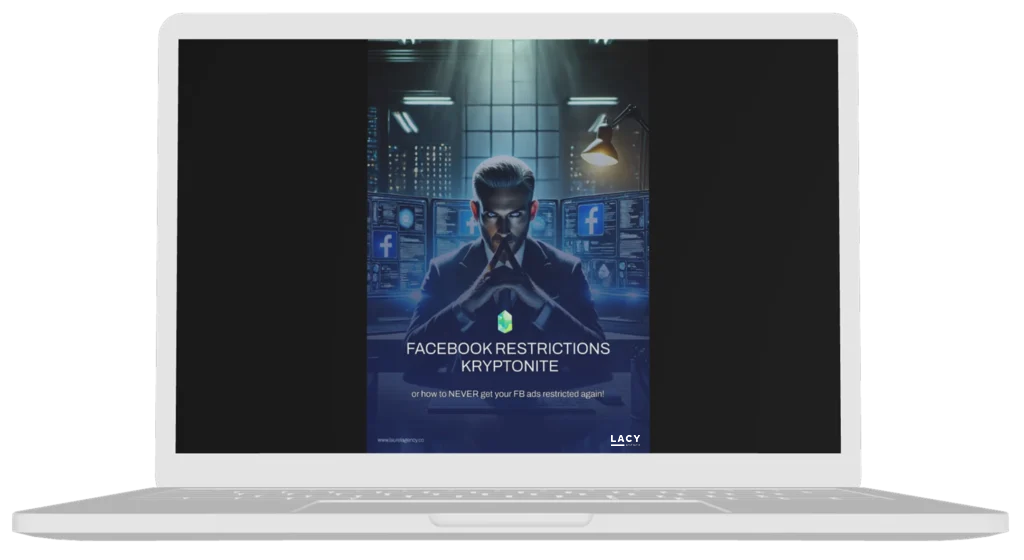This screenshot has height=560, width=1024.
Task: Click the 'or how to NEVER get your FB ads restricted again!' subtitle
Action: pos(507,394)
